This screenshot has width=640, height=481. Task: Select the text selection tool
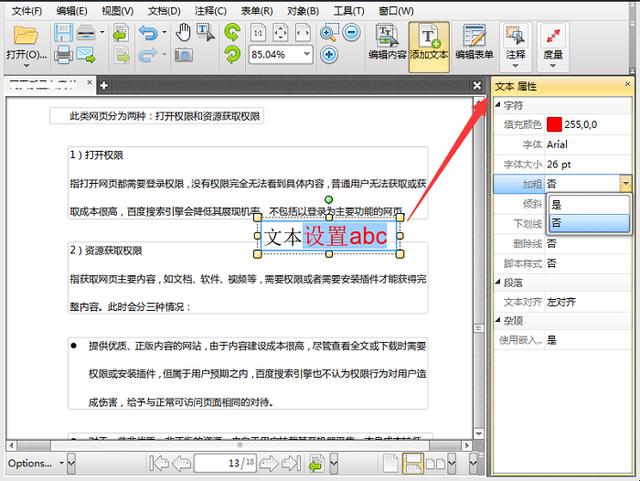(x=205, y=32)
